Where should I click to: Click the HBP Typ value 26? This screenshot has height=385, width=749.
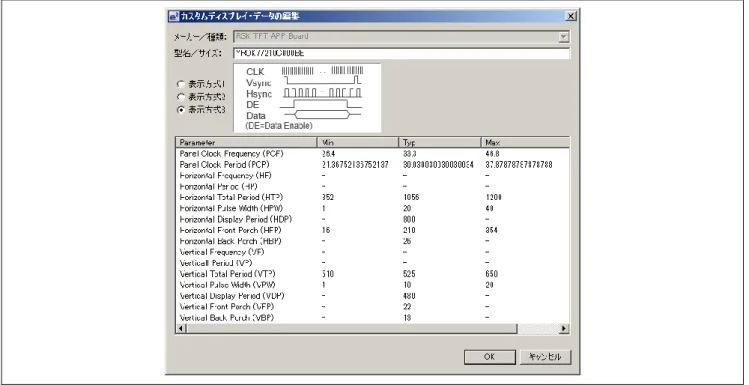point(407,241)
